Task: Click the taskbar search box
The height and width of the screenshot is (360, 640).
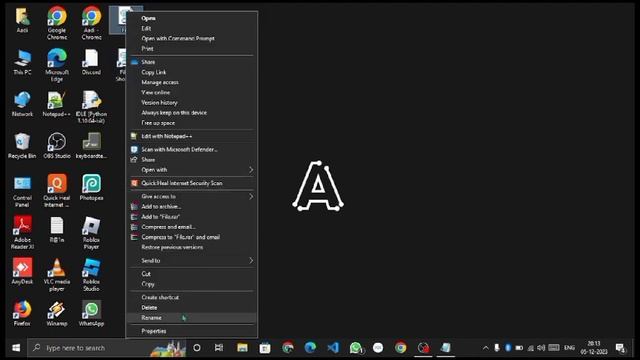Action: (x=106, y=348)
